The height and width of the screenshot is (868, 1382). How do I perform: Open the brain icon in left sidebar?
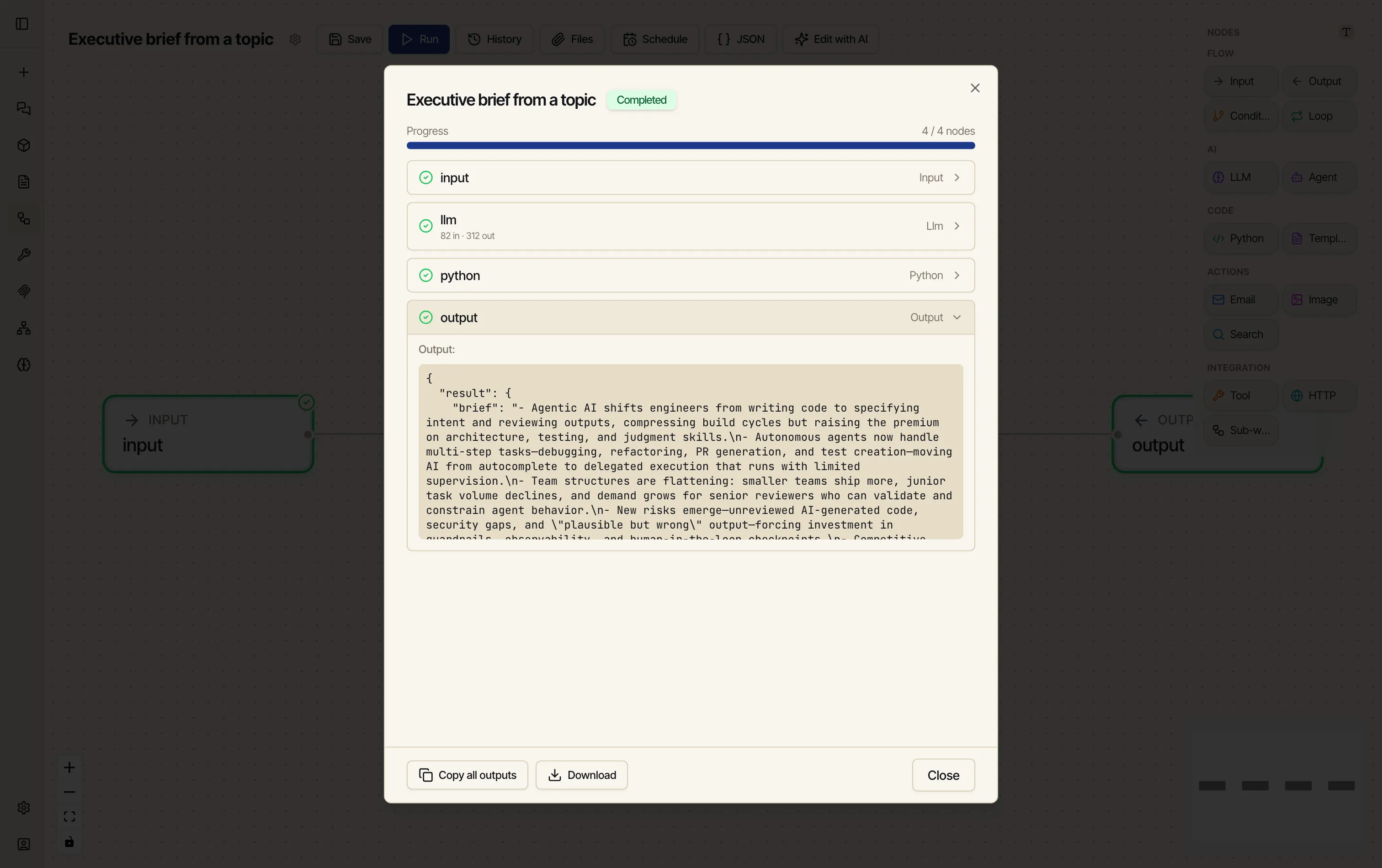click(23, 365)
